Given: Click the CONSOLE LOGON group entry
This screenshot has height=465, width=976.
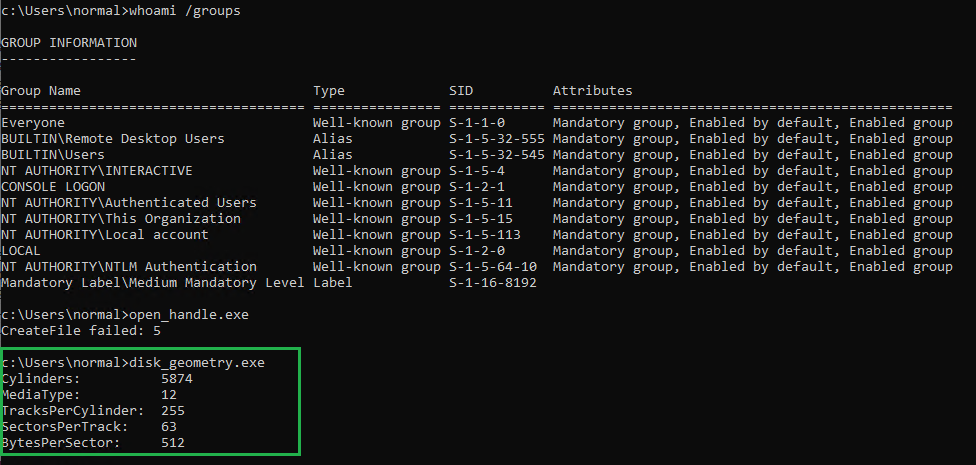Looking at the screenshot, I should tap(53, 187).
